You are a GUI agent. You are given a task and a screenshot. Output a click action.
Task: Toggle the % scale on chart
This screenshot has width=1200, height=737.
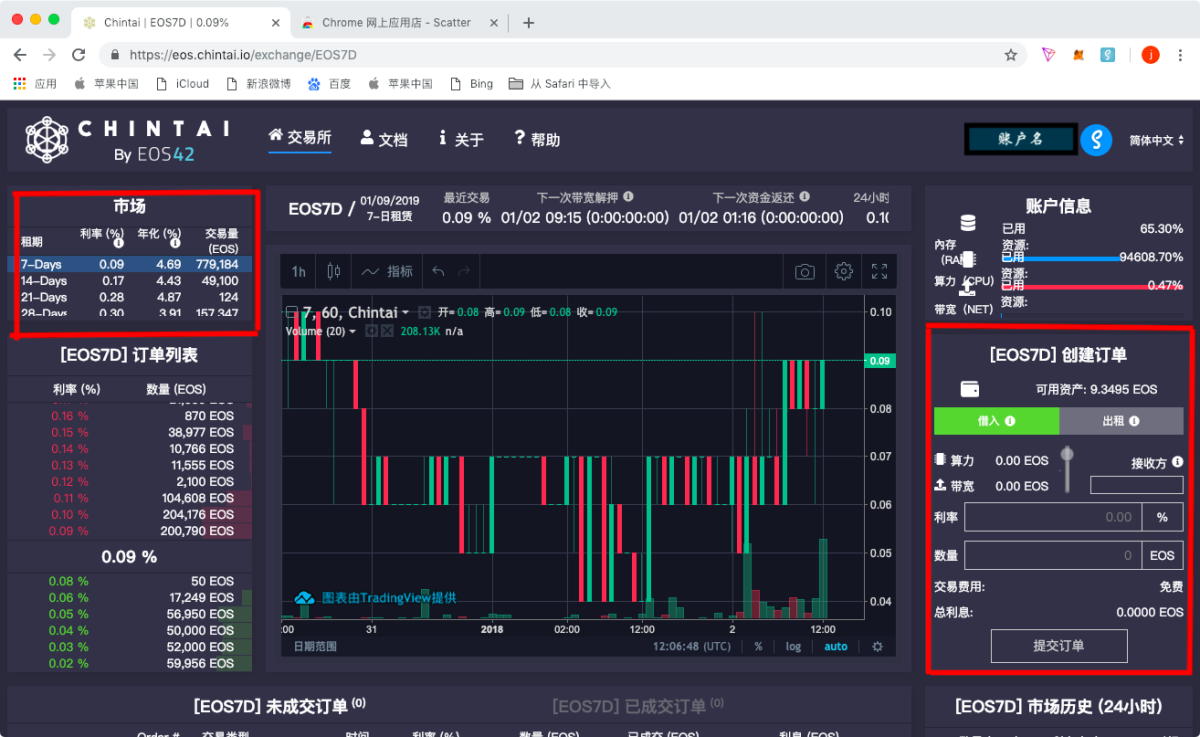coord(758,646)
